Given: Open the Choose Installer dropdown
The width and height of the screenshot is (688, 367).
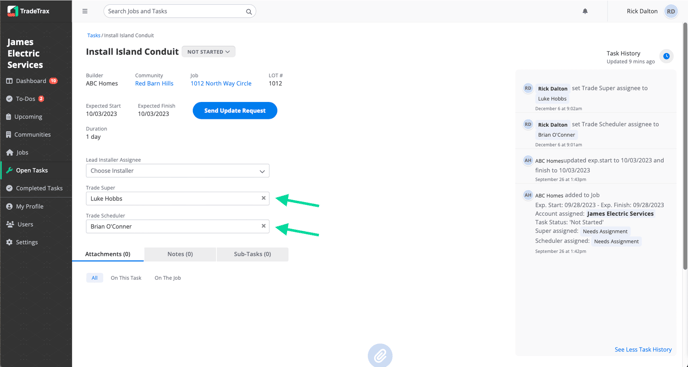Looking at the screenshot, I should 178,171.
